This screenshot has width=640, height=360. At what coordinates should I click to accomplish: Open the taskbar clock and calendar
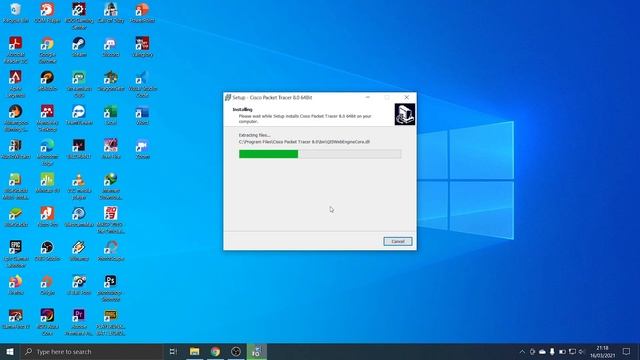point(602,351)
